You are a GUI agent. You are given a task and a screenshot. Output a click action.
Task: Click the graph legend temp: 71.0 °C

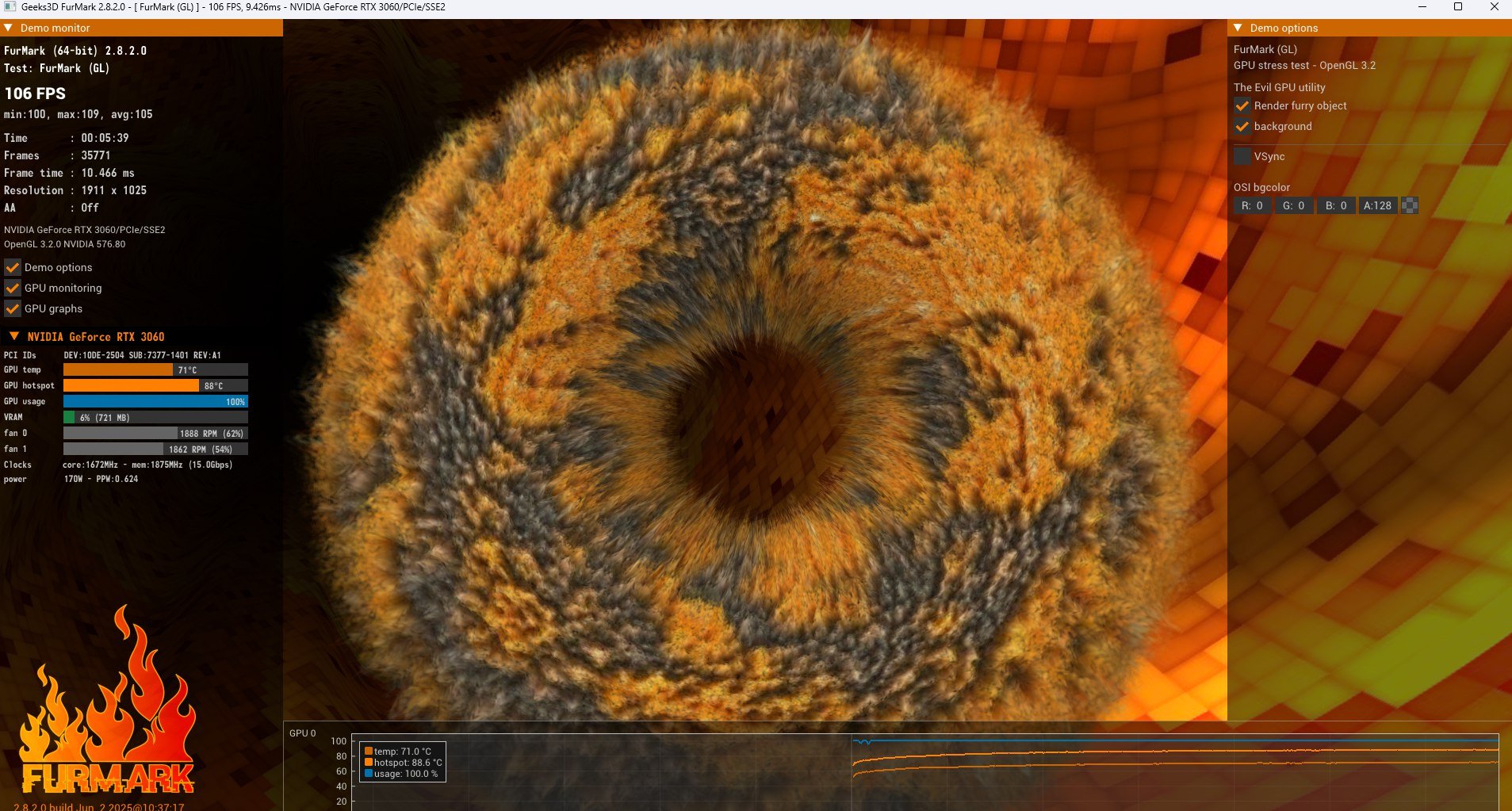coord(398,752)
